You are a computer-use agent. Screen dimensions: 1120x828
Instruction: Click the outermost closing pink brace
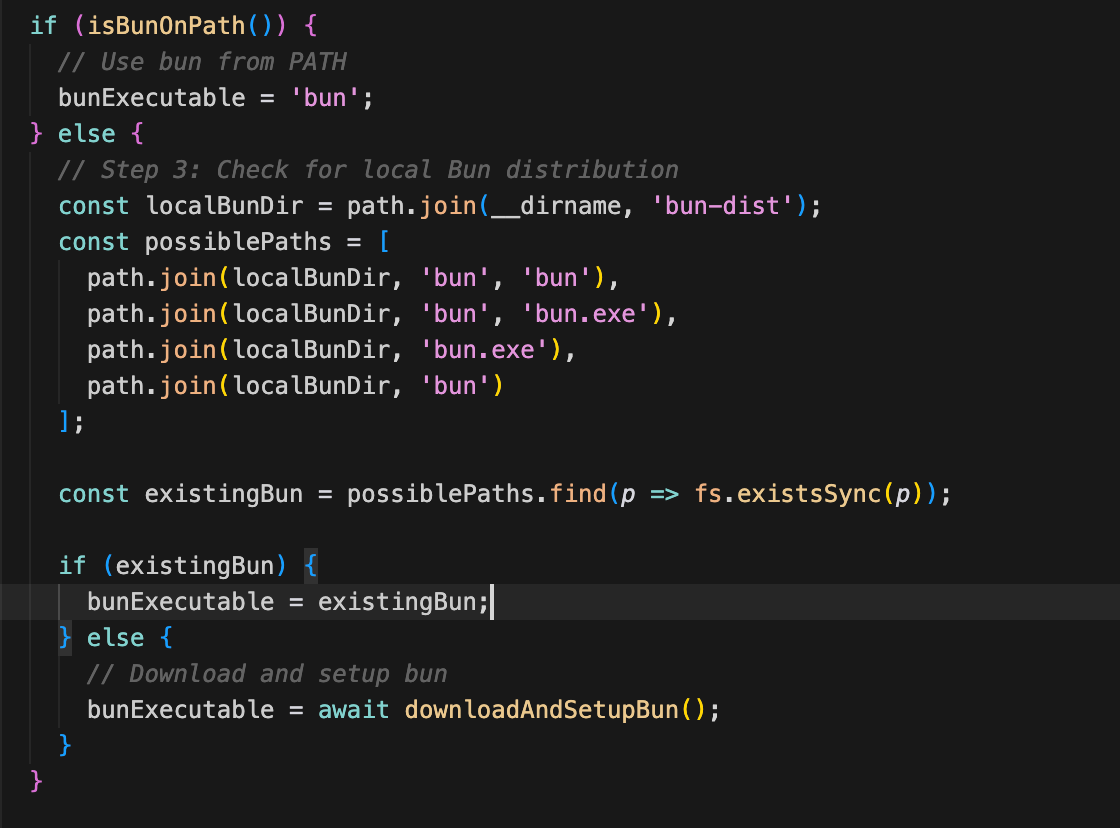pos(36,781)
